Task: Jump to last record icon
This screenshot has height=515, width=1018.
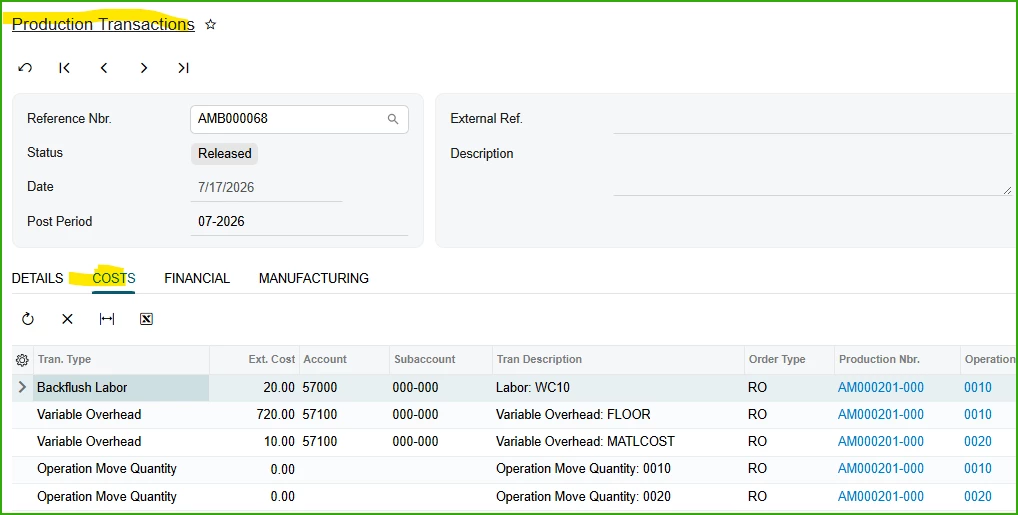Action: point(183,68)
